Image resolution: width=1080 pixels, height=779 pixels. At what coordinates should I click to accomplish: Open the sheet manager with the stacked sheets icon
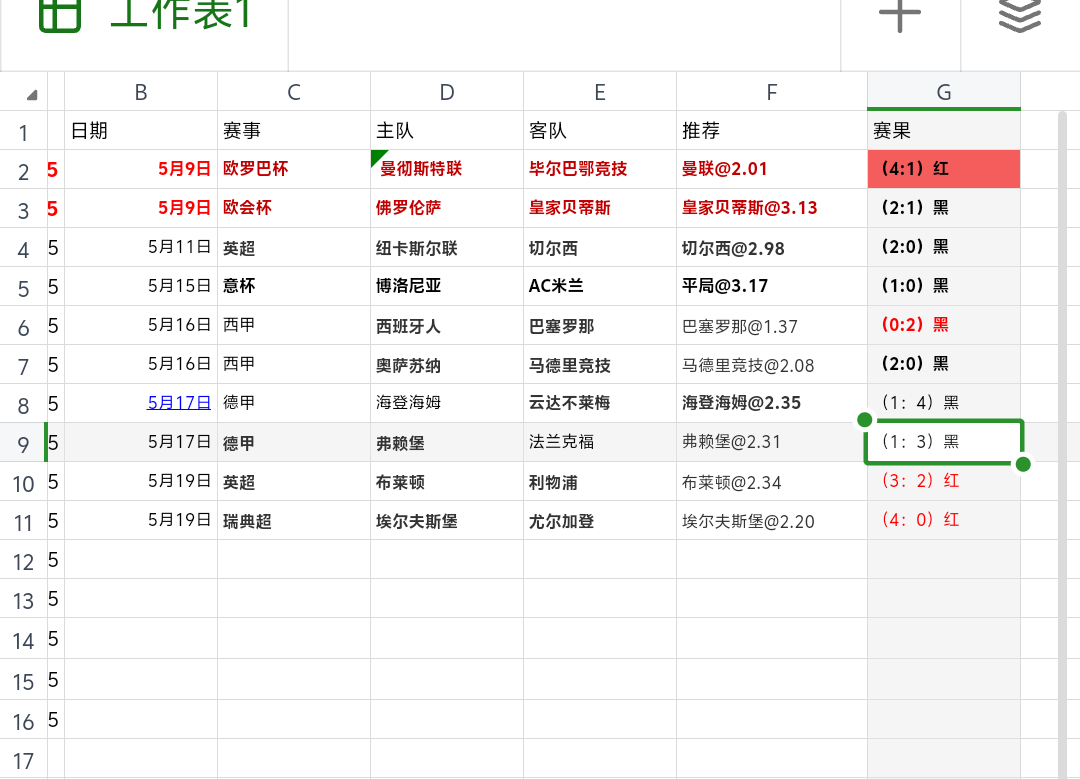1019,15
